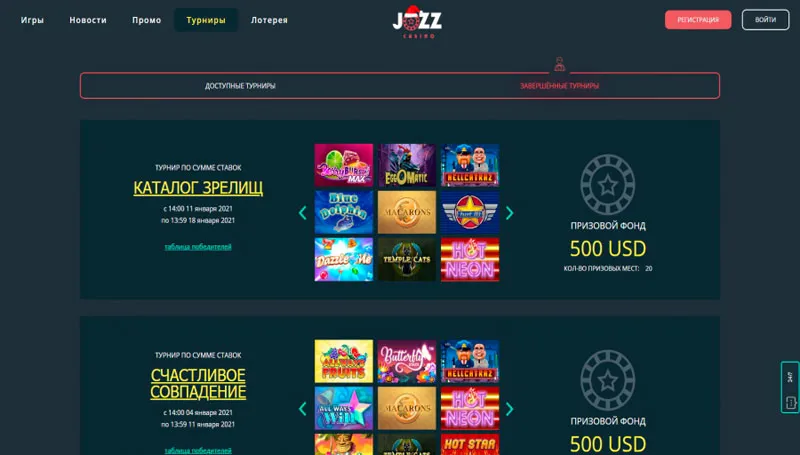This screenshot has height=455, width=800.
Task: Switch to the Доступные турниры tab
Action: point(240,86)
